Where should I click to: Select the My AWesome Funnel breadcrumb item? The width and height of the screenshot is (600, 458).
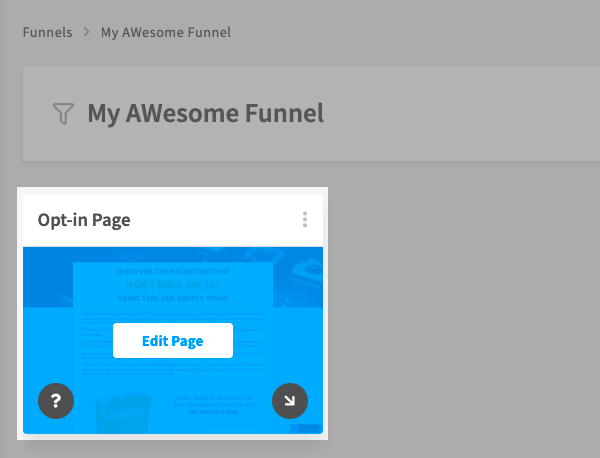[x=166, y=32]
